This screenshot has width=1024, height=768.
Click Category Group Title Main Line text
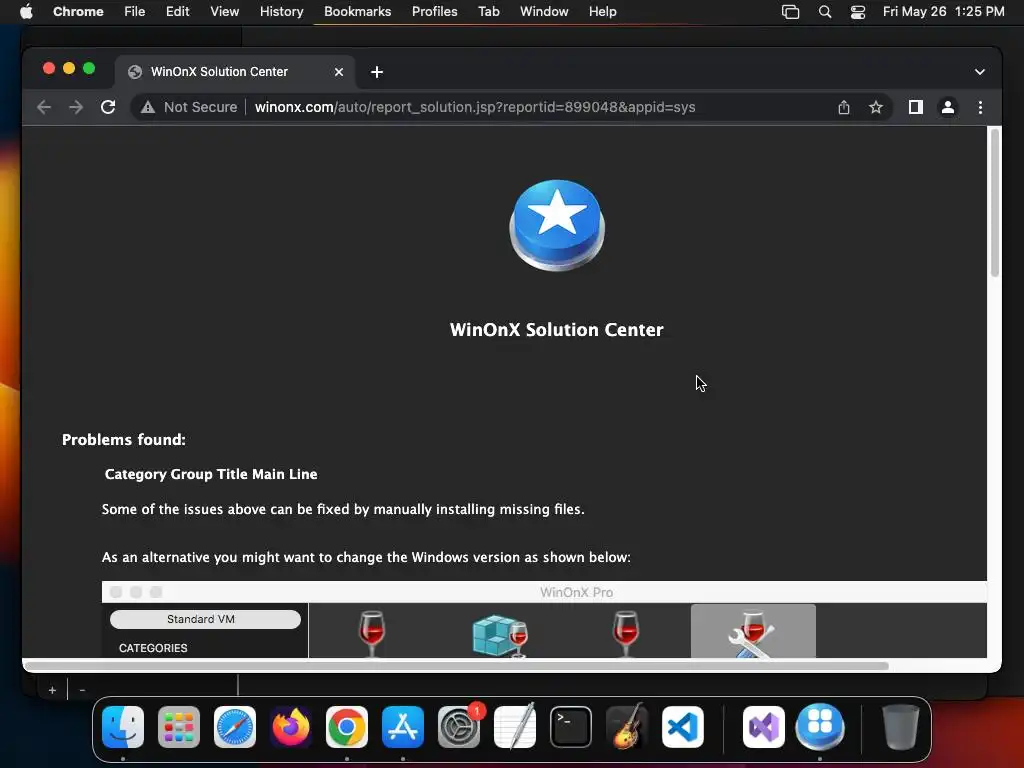pos(211,474)
